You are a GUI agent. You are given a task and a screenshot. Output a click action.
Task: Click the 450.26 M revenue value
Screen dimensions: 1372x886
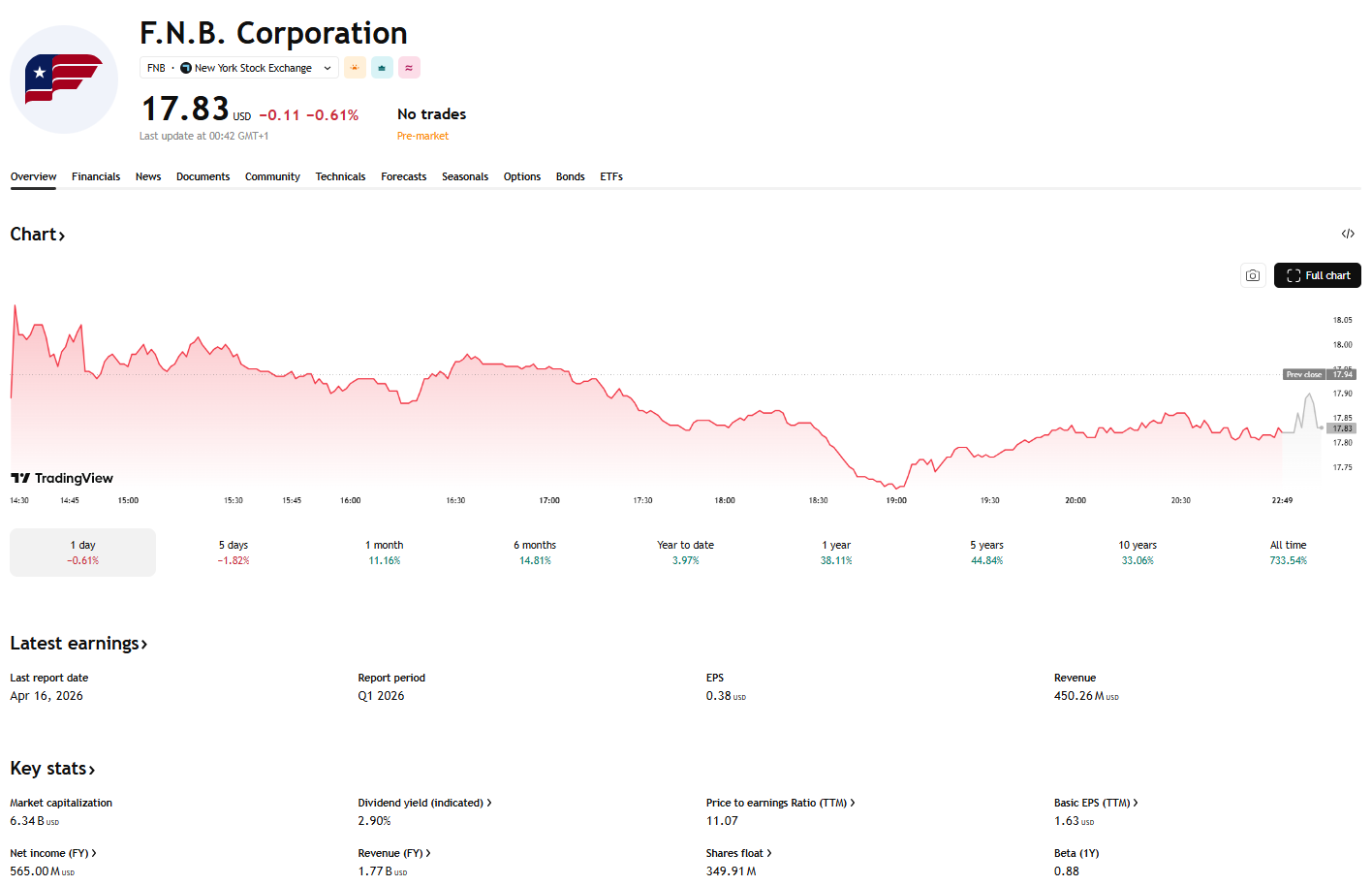1086,696
